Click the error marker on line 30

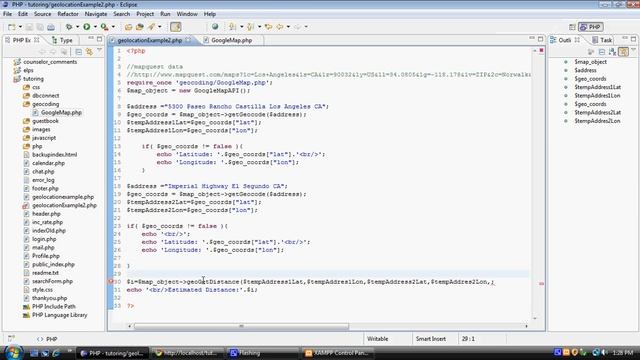point(111,282)
